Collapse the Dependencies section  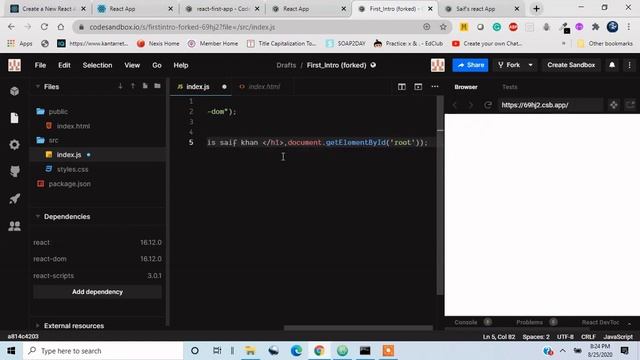pyautogui.click(x=38, y=216)
